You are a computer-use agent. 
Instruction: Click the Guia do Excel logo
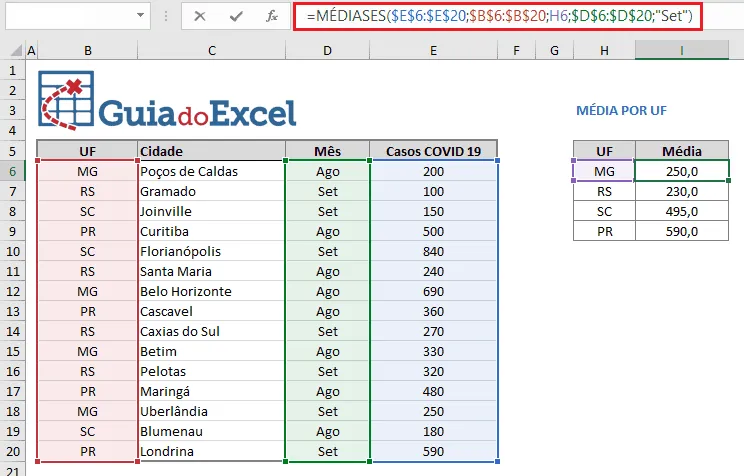167,101
